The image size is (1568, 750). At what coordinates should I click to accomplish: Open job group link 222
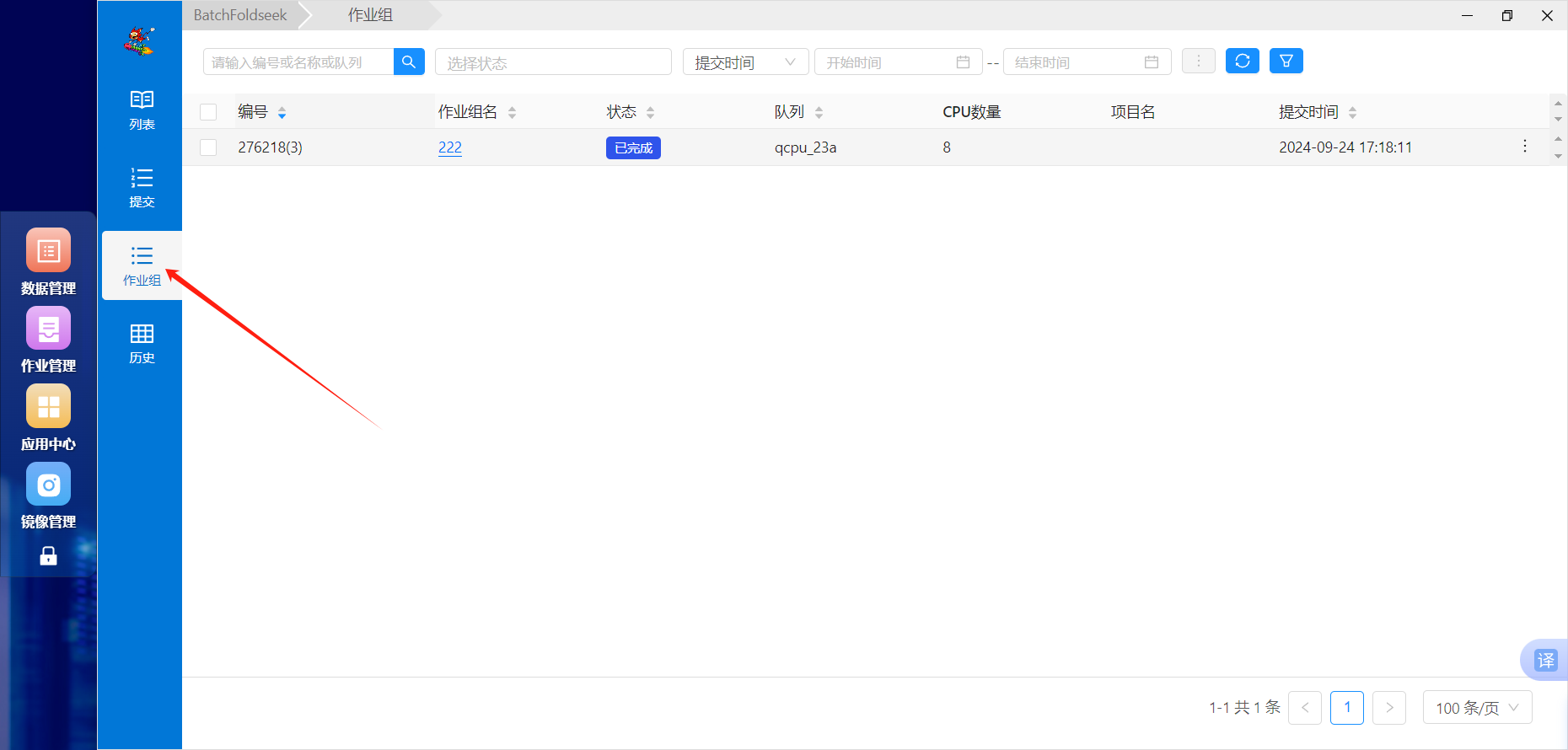(x=450, y=147)
